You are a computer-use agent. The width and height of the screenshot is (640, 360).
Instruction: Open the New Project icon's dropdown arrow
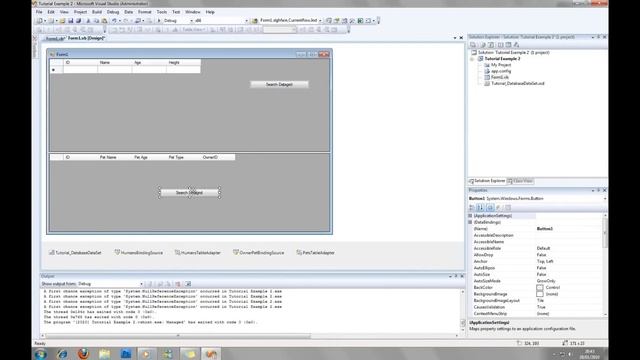tap(45, 20)
